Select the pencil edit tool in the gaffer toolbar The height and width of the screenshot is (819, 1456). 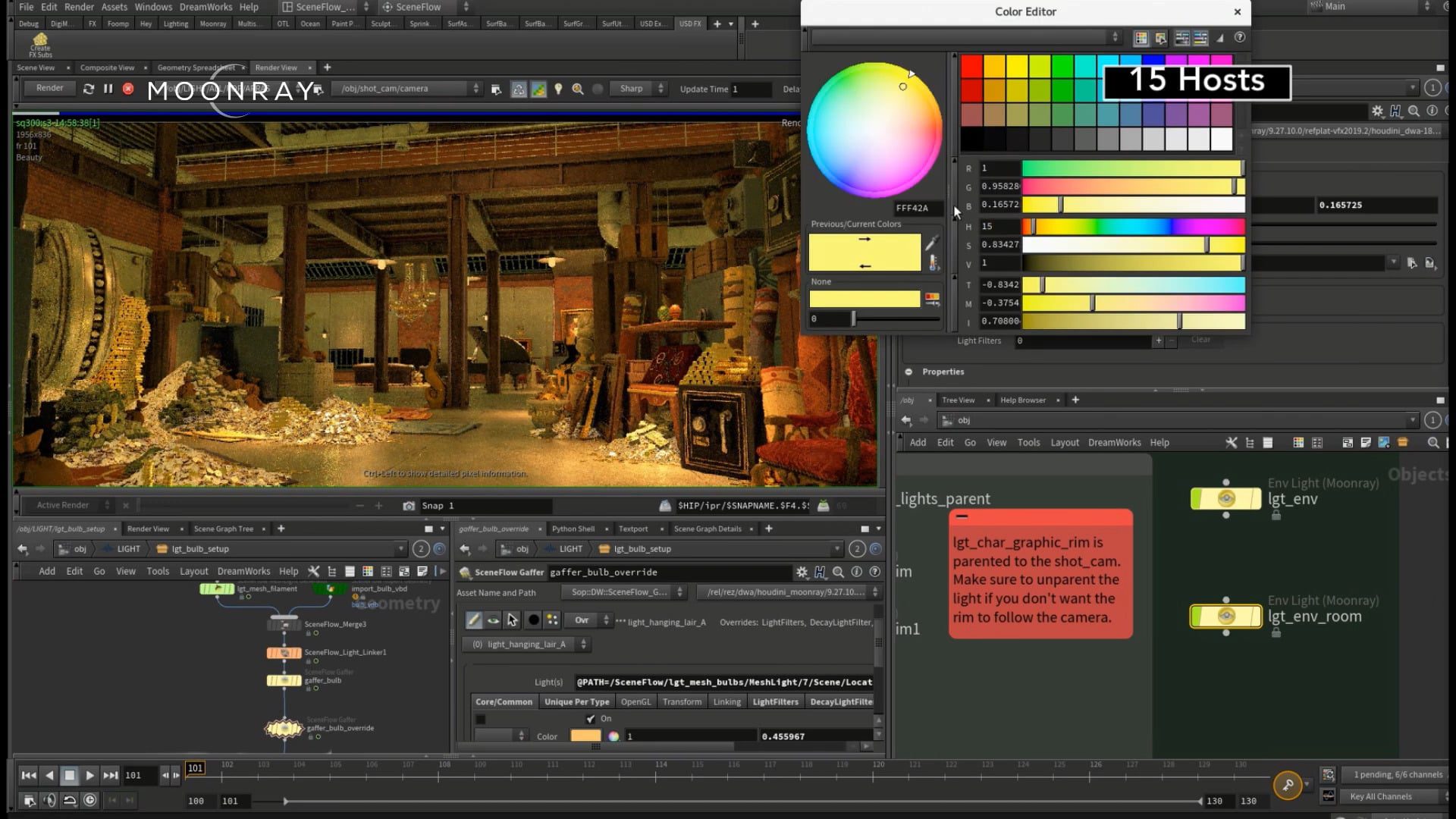[474, 620]
